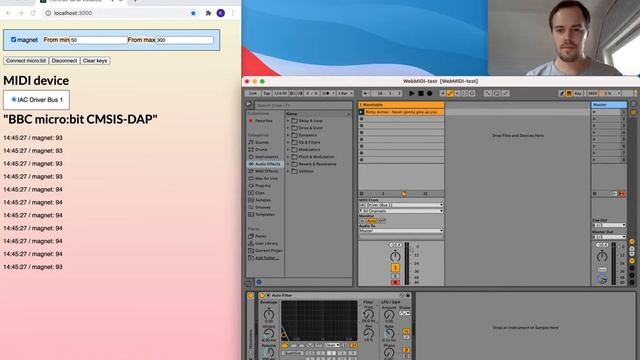Open the browser extensions puzzle icon
The image size is (640, 360).
pyautogui.click(x=208, y=13)
